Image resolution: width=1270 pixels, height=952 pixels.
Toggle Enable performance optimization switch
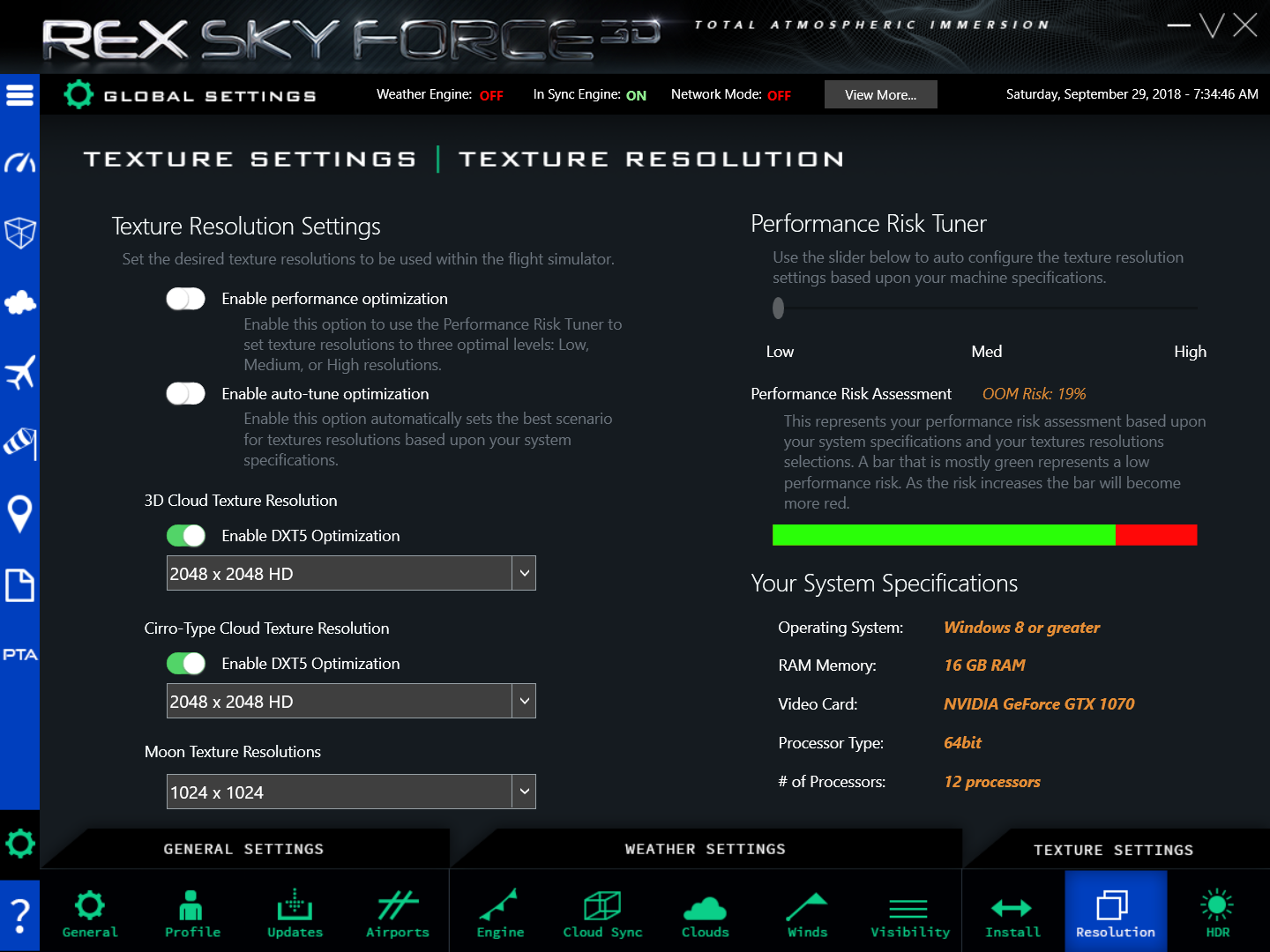185,299
